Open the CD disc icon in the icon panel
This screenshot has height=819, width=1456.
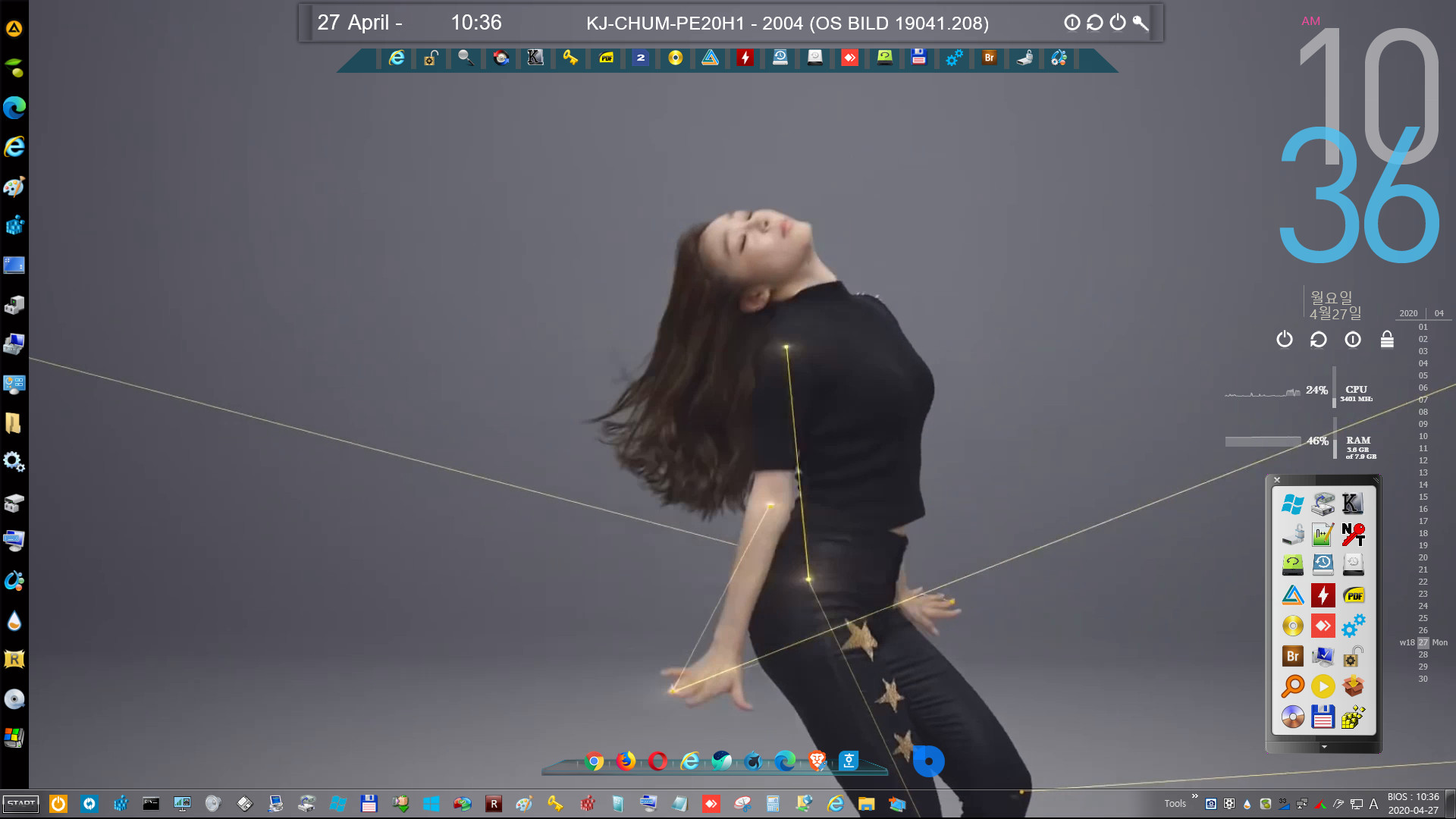coord(1292,717)
